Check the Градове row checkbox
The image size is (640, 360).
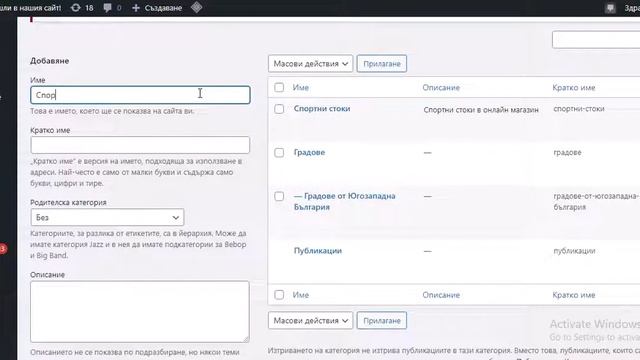click(x=279, y=153)
